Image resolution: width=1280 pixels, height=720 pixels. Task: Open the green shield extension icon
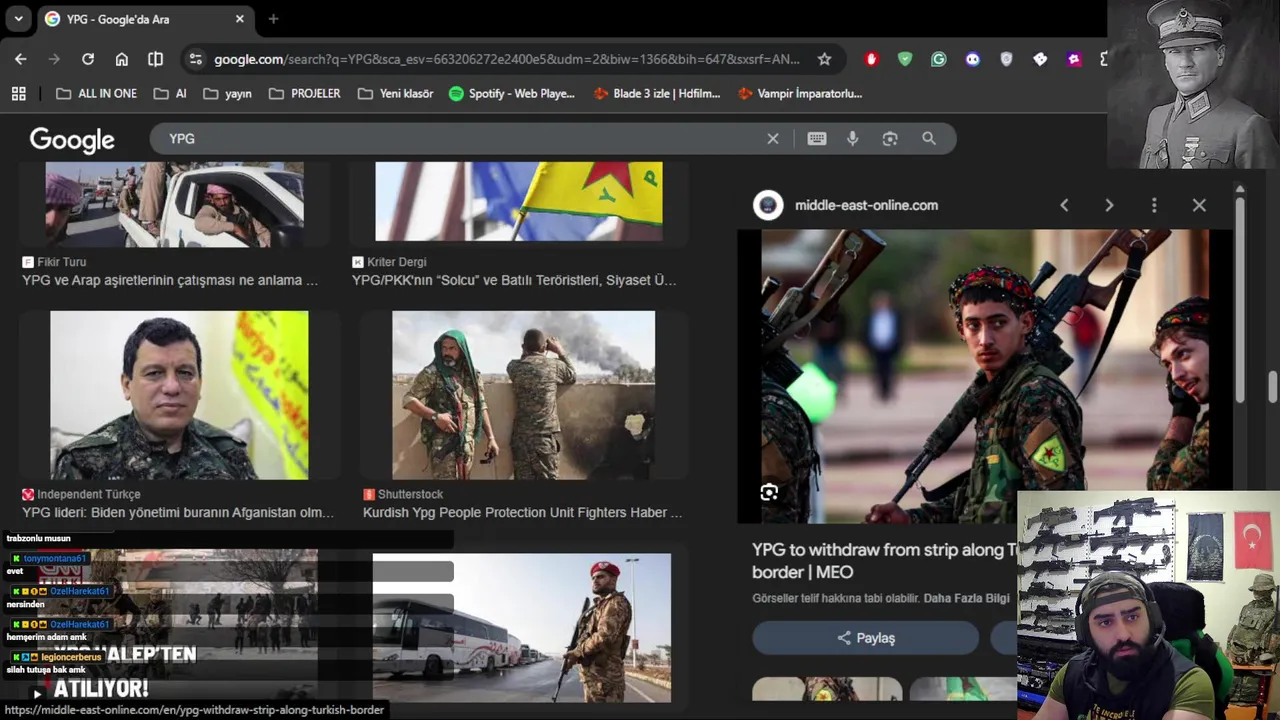pos(905,59)
